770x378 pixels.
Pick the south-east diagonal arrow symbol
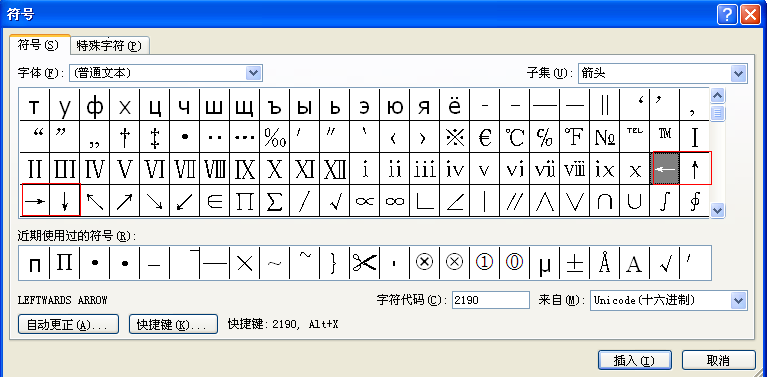[x=155, y=201]
